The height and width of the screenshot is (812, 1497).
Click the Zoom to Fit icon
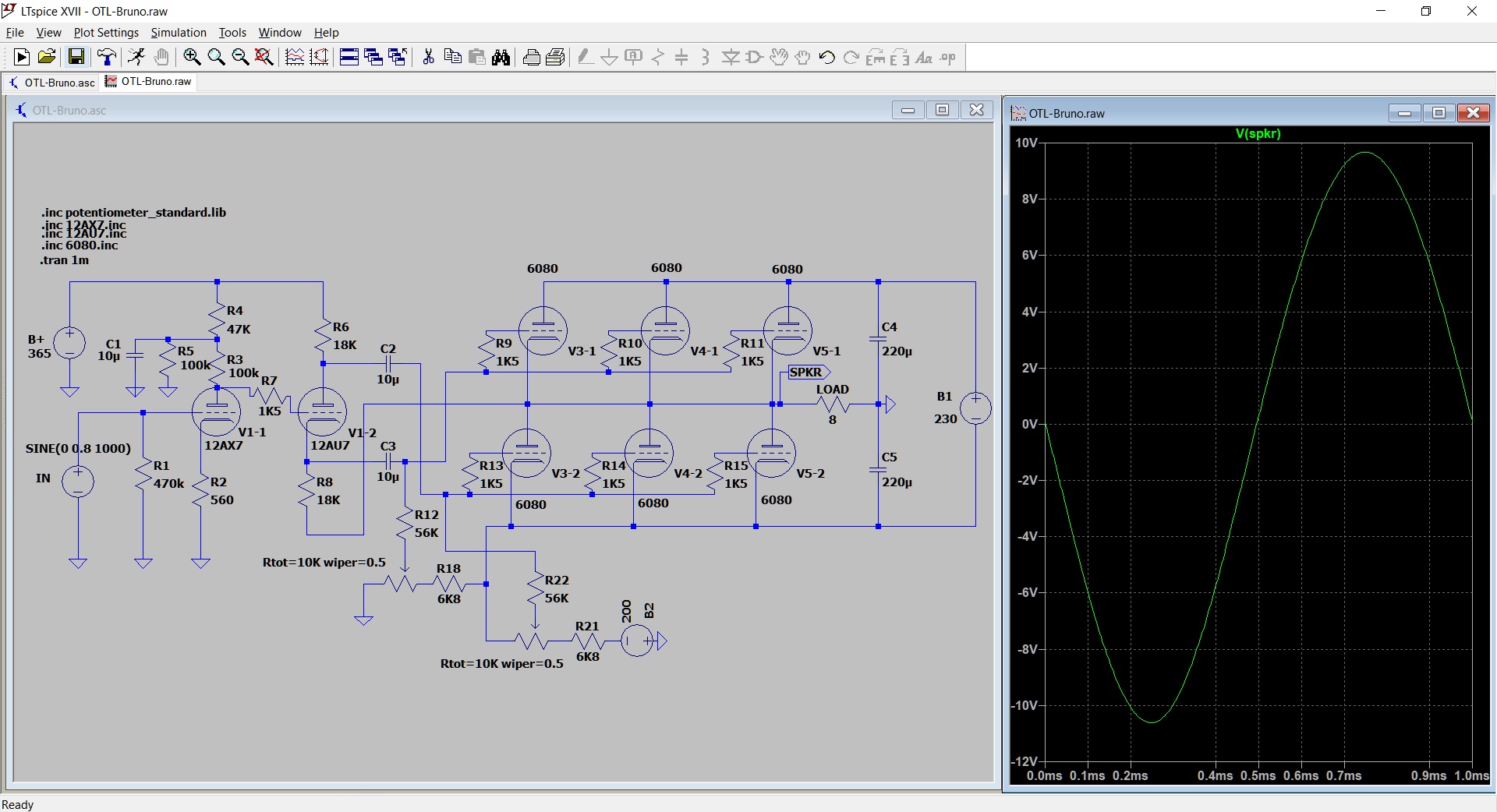tap(264, 57)
